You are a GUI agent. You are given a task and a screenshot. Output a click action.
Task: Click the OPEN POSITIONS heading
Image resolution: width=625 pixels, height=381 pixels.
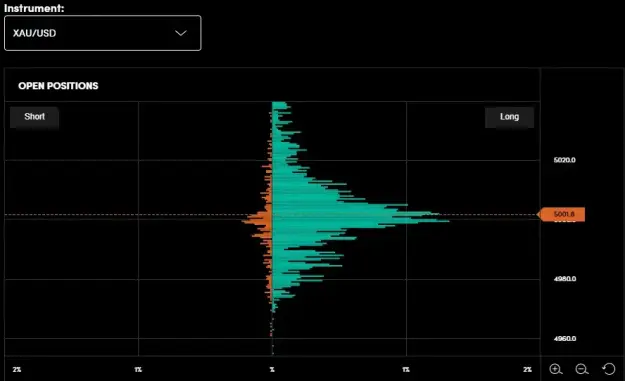coord(58,86)
